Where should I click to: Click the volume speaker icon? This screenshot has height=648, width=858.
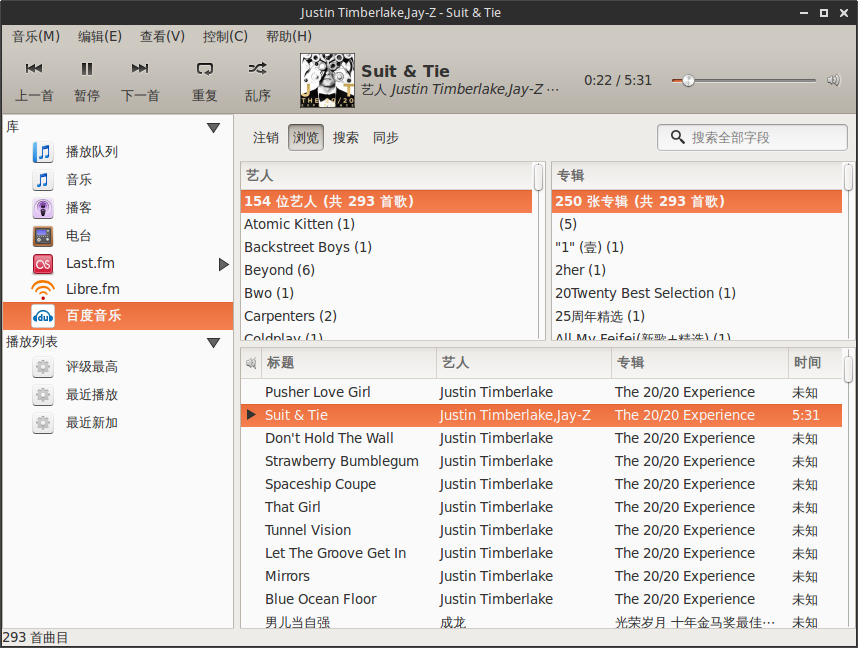pyautogui.click(x=833, y=80)
